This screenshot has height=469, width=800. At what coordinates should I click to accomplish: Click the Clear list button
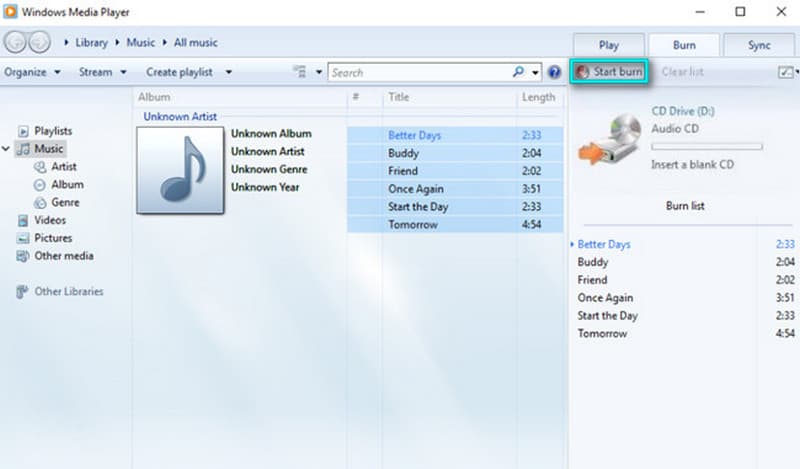click(682, 72)
